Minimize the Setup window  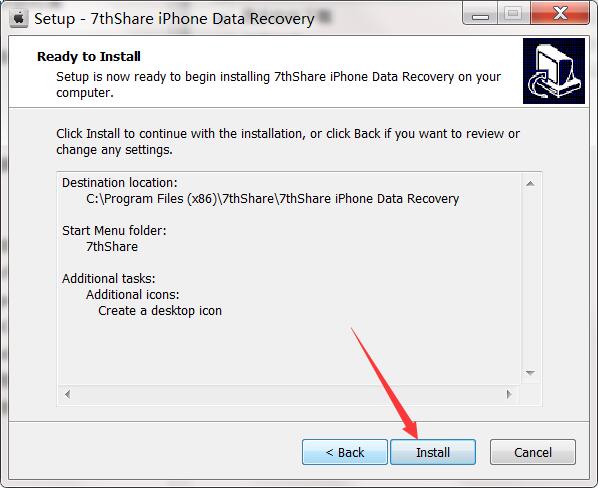tap(480, 14)
